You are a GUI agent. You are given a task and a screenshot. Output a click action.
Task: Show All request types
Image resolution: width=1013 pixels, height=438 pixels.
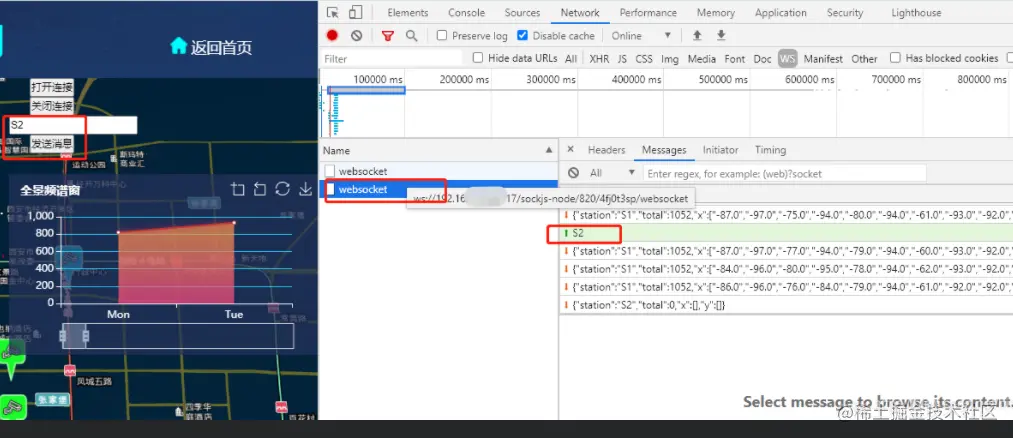pyautogui.click(x=570, y=59)
